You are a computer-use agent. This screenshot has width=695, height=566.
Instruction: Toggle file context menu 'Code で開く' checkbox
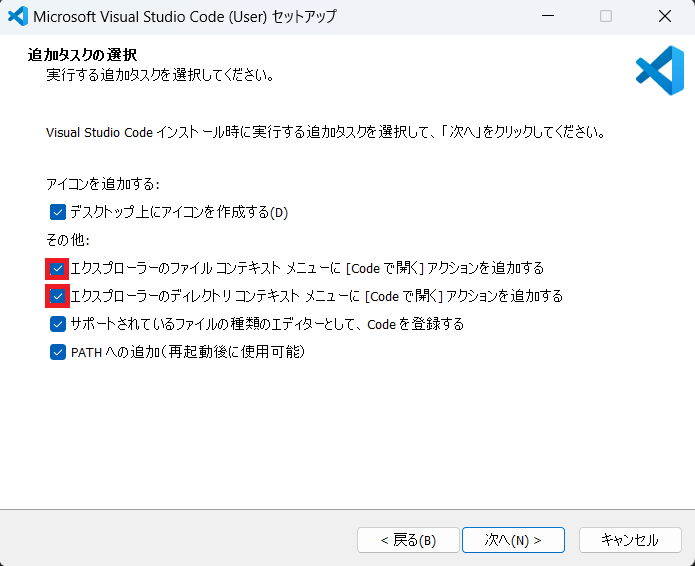57,269
